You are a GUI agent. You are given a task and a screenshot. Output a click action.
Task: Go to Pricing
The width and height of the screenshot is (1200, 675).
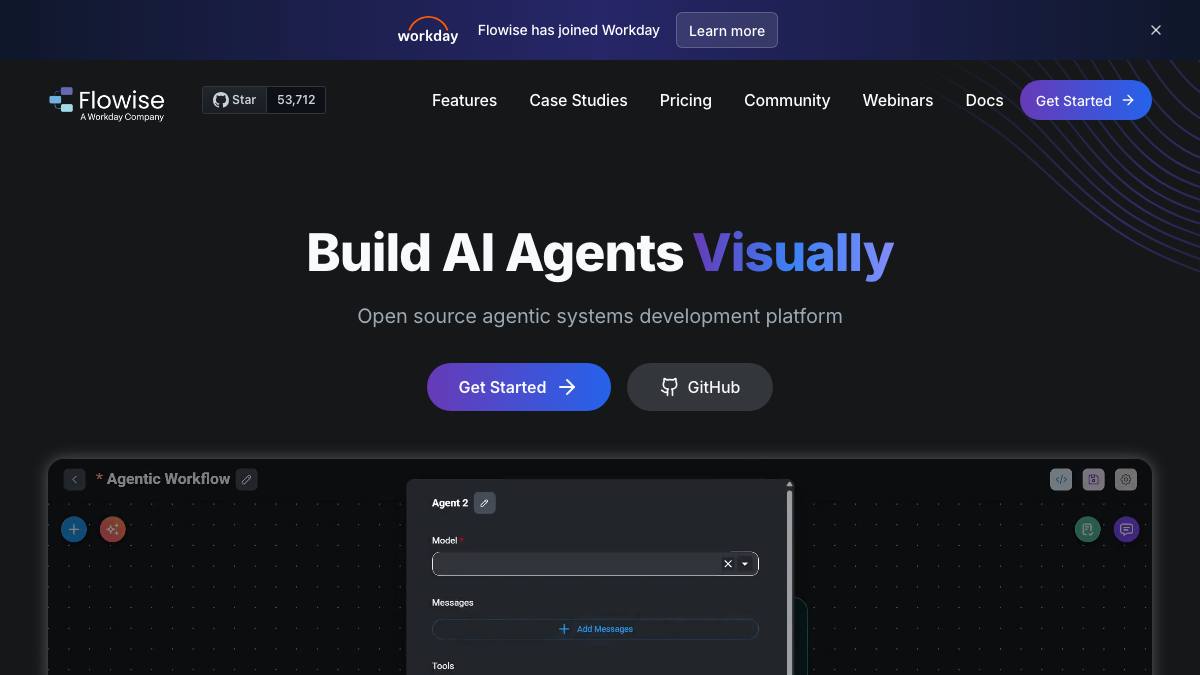click(686, 100)
